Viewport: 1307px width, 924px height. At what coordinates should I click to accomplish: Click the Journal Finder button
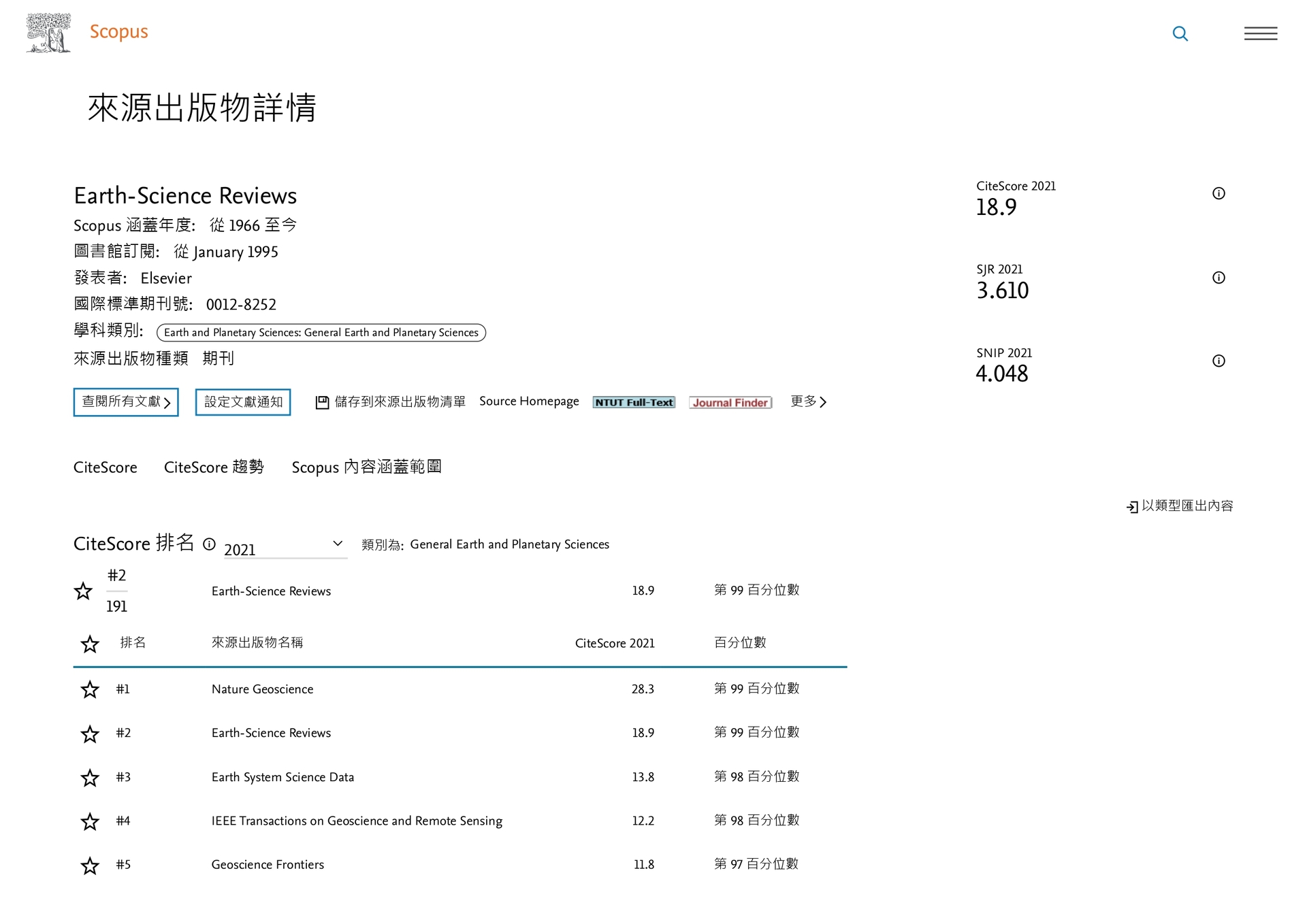point(730,403)
